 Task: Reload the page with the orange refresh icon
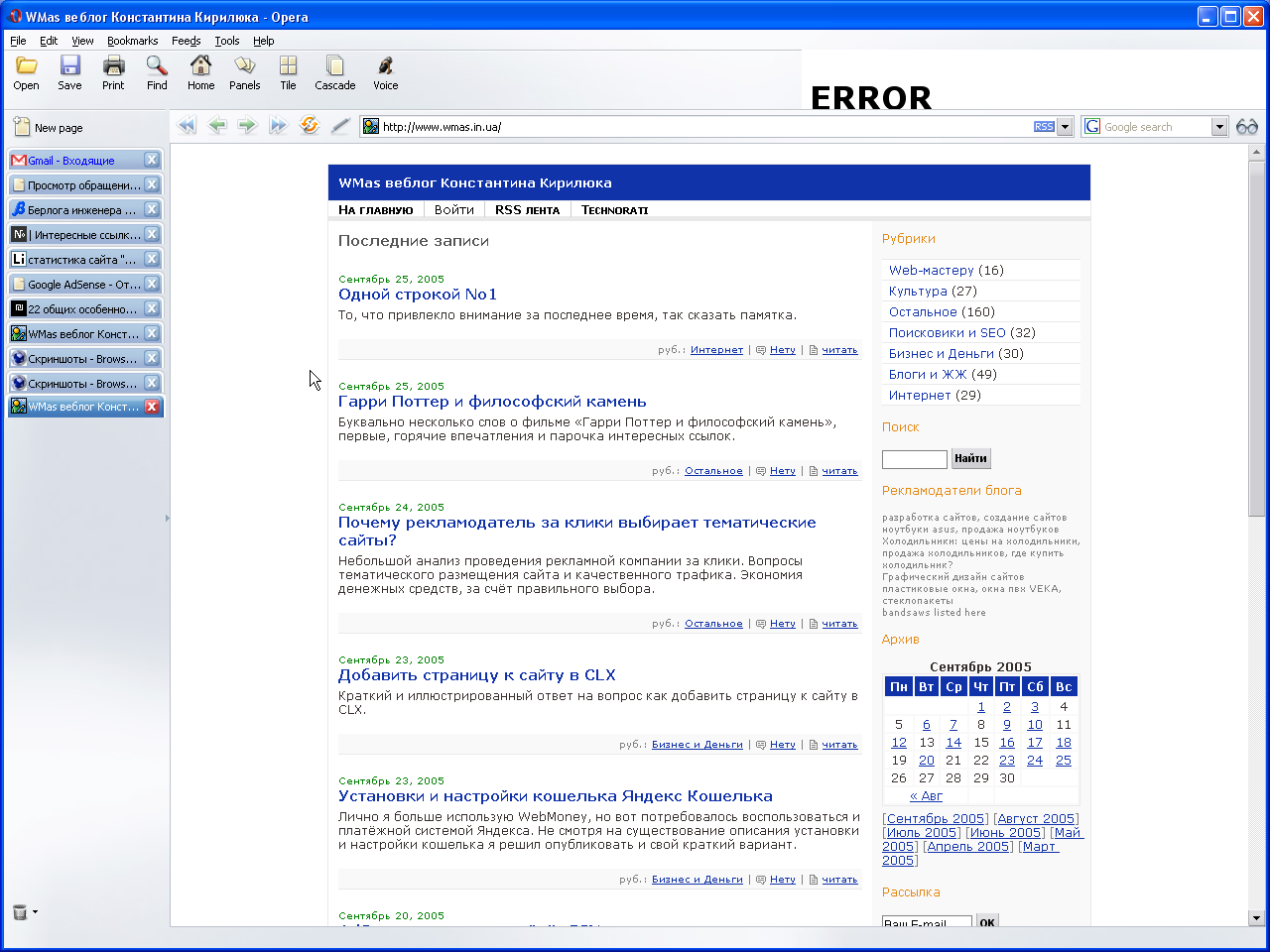pos(310,126)
